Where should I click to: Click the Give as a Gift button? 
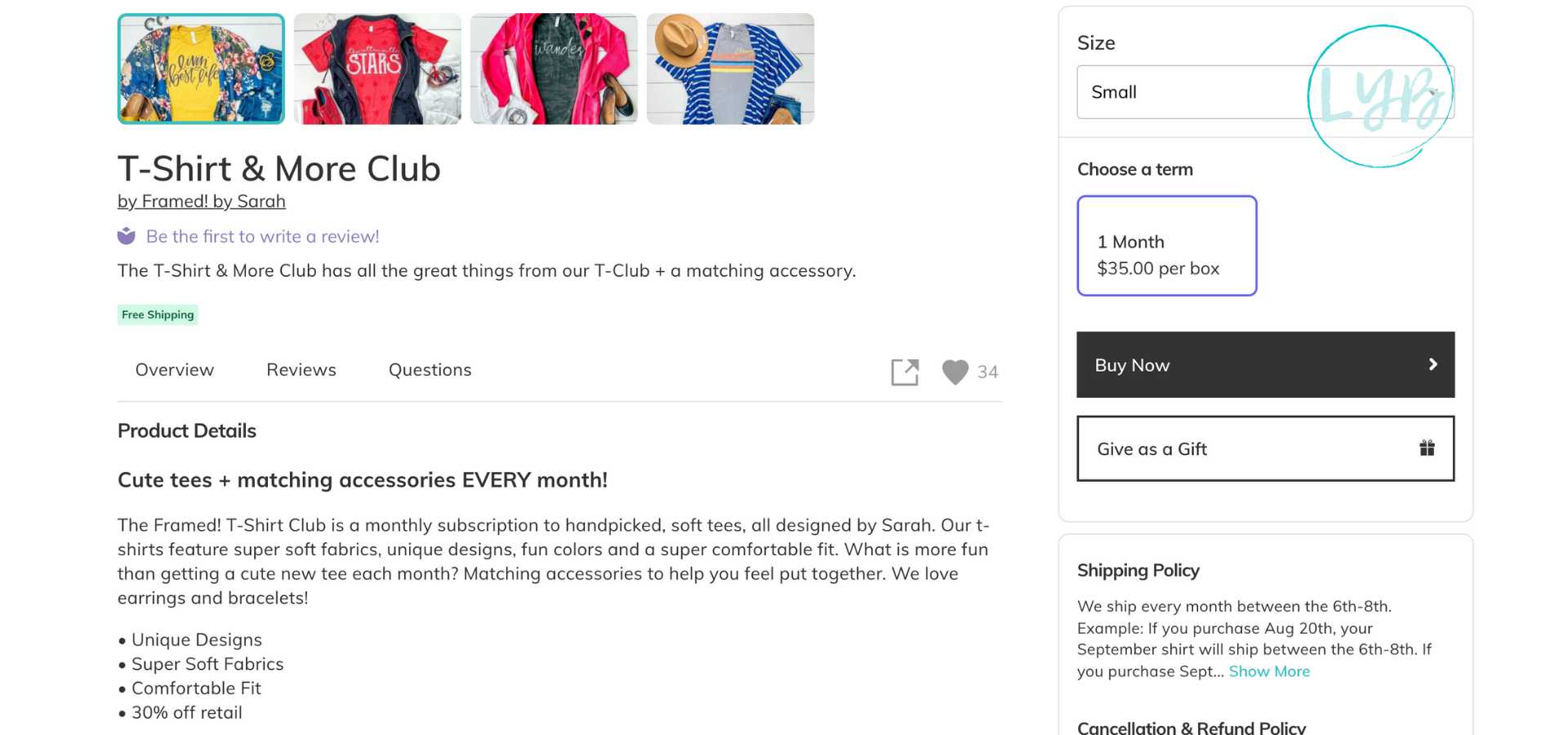[1264, 448]
